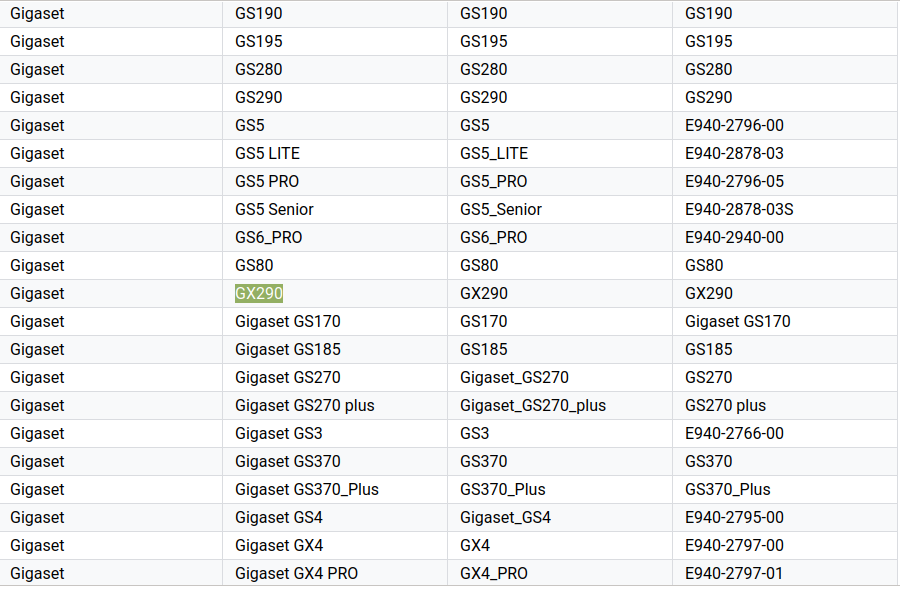Click Gigaset brand in the GS6_PRO row

37,237
